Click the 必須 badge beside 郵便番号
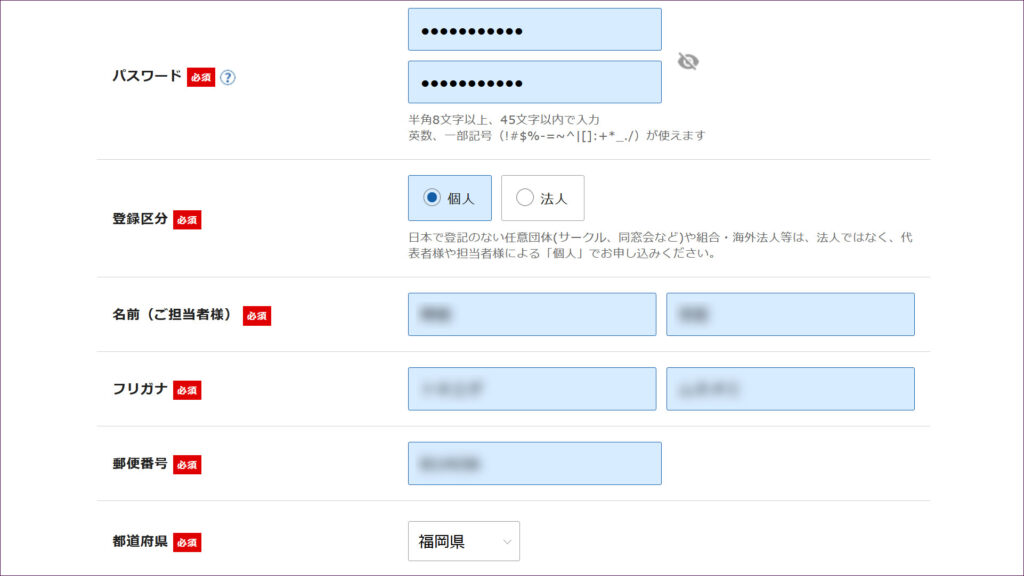This screenshot has width=1024, height=576. (x=187, y=464)
